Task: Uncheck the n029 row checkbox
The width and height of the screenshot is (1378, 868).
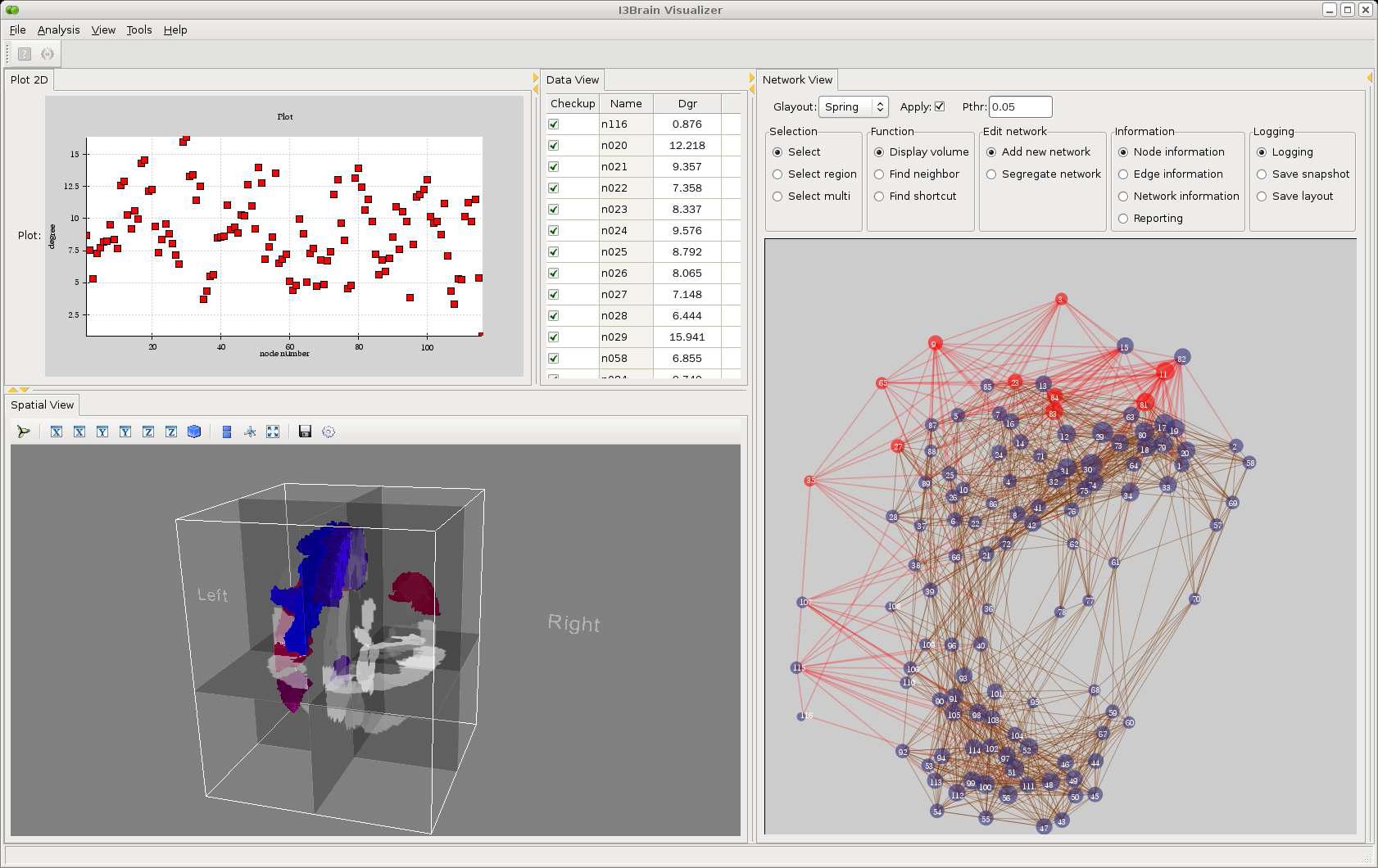Action: click(x=554, y=337)
